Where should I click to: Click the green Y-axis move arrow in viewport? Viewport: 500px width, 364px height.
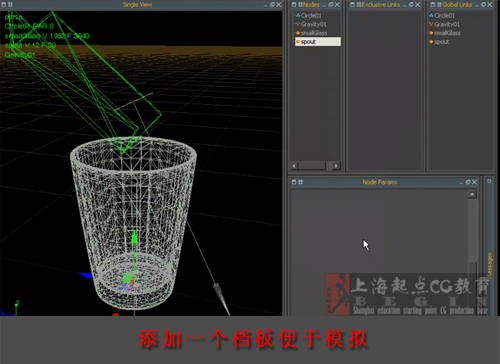click(x=134, y=237)
